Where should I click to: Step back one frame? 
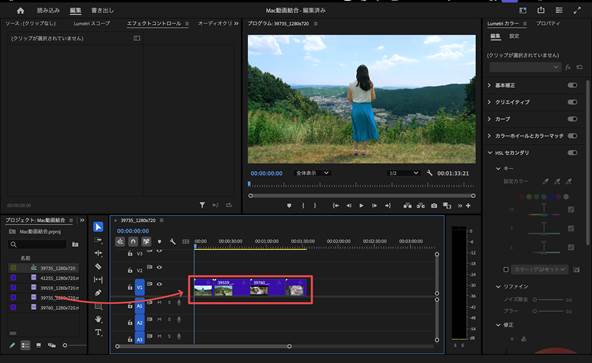tap(349, 205)
